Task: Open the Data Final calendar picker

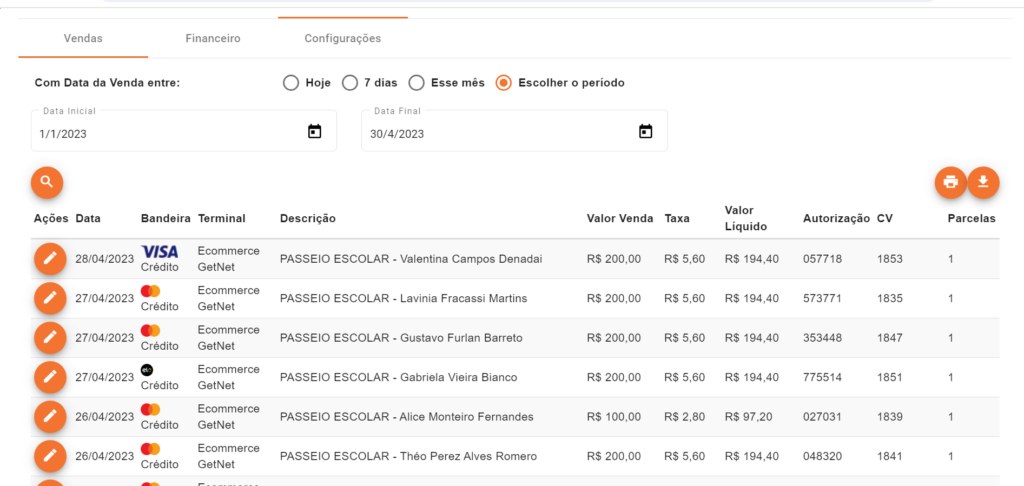Action: 645,132
